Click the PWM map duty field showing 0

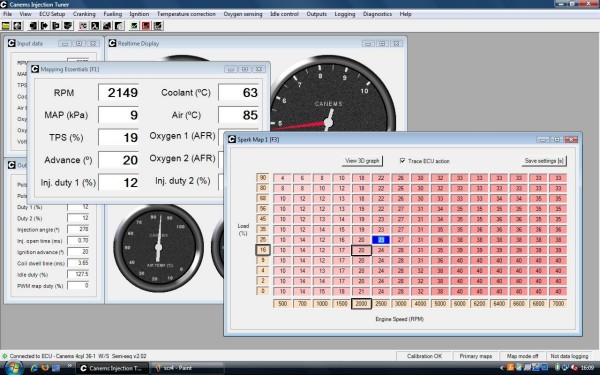coord(78,285)
